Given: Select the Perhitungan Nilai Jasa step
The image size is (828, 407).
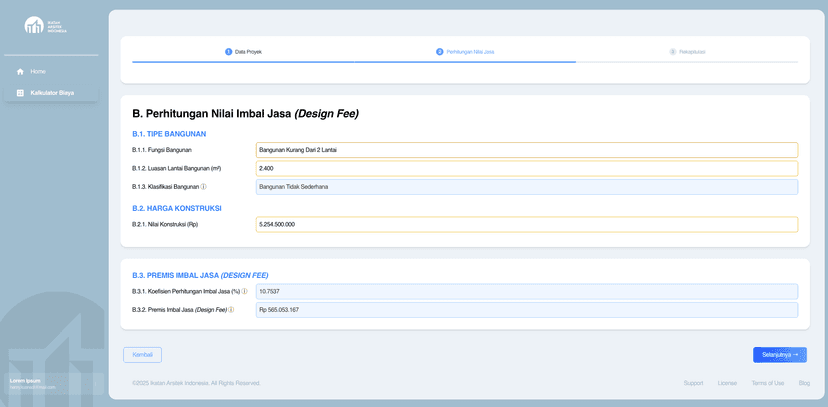Looking at the screenshot, I should (x=465, y=52).
